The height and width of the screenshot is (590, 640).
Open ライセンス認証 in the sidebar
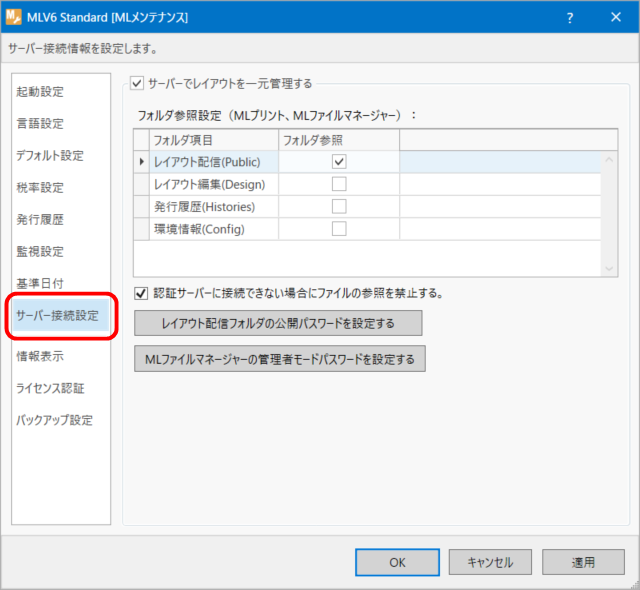(x=50, y=388)
